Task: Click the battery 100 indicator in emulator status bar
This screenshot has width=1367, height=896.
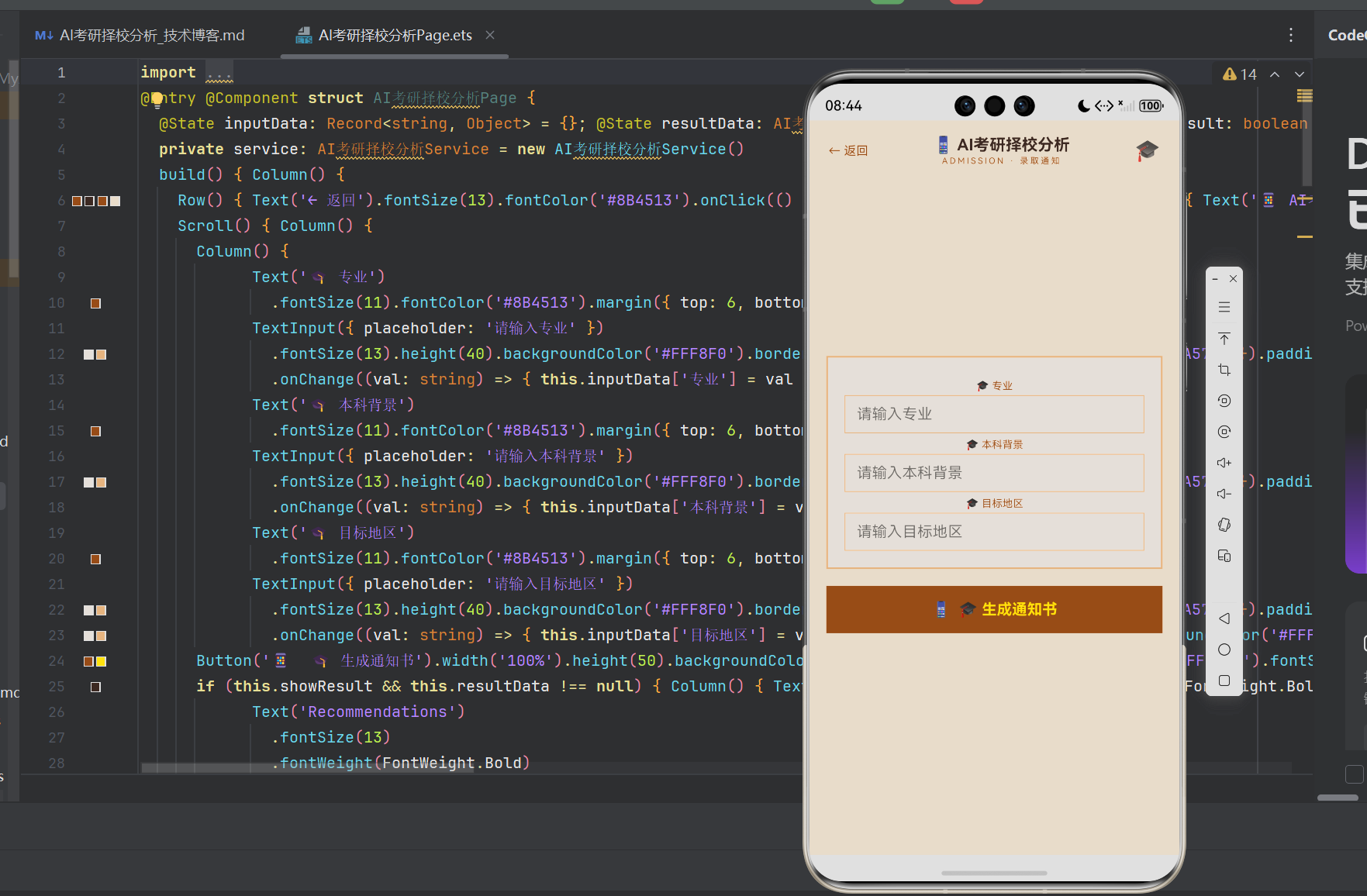Action: pos(1151,106)
